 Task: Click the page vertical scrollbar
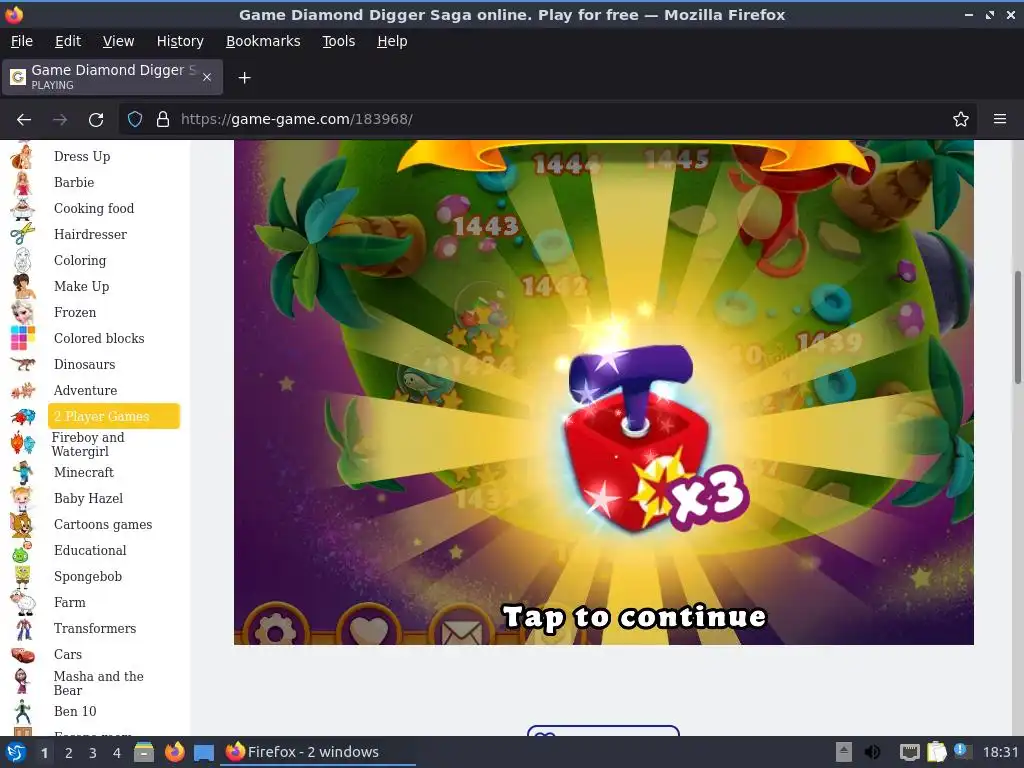click(x=1017, y=327)
